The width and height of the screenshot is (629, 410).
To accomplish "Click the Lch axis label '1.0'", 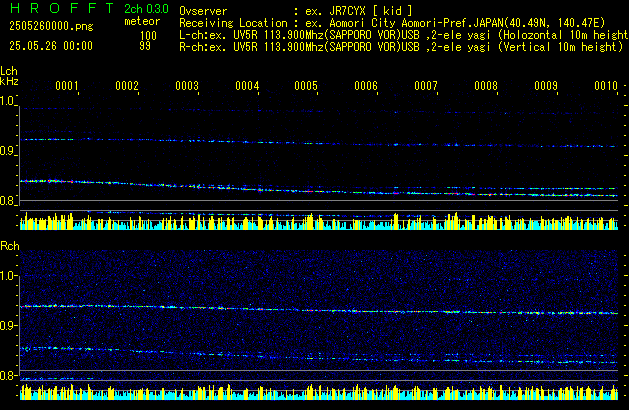I will [8, 101].
